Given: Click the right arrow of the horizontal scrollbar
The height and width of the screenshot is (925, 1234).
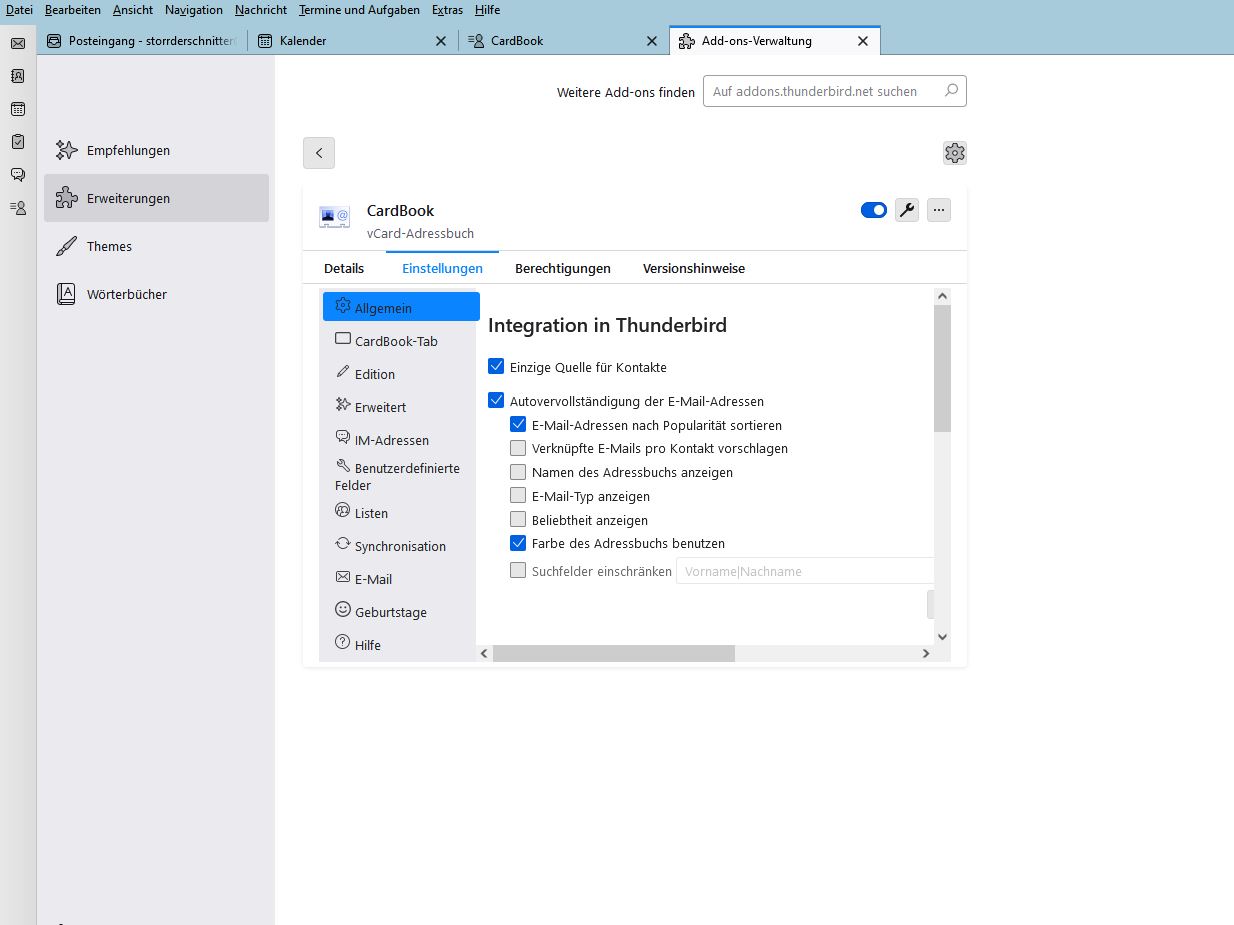Looking at the screenshot, I should [926, 653].
